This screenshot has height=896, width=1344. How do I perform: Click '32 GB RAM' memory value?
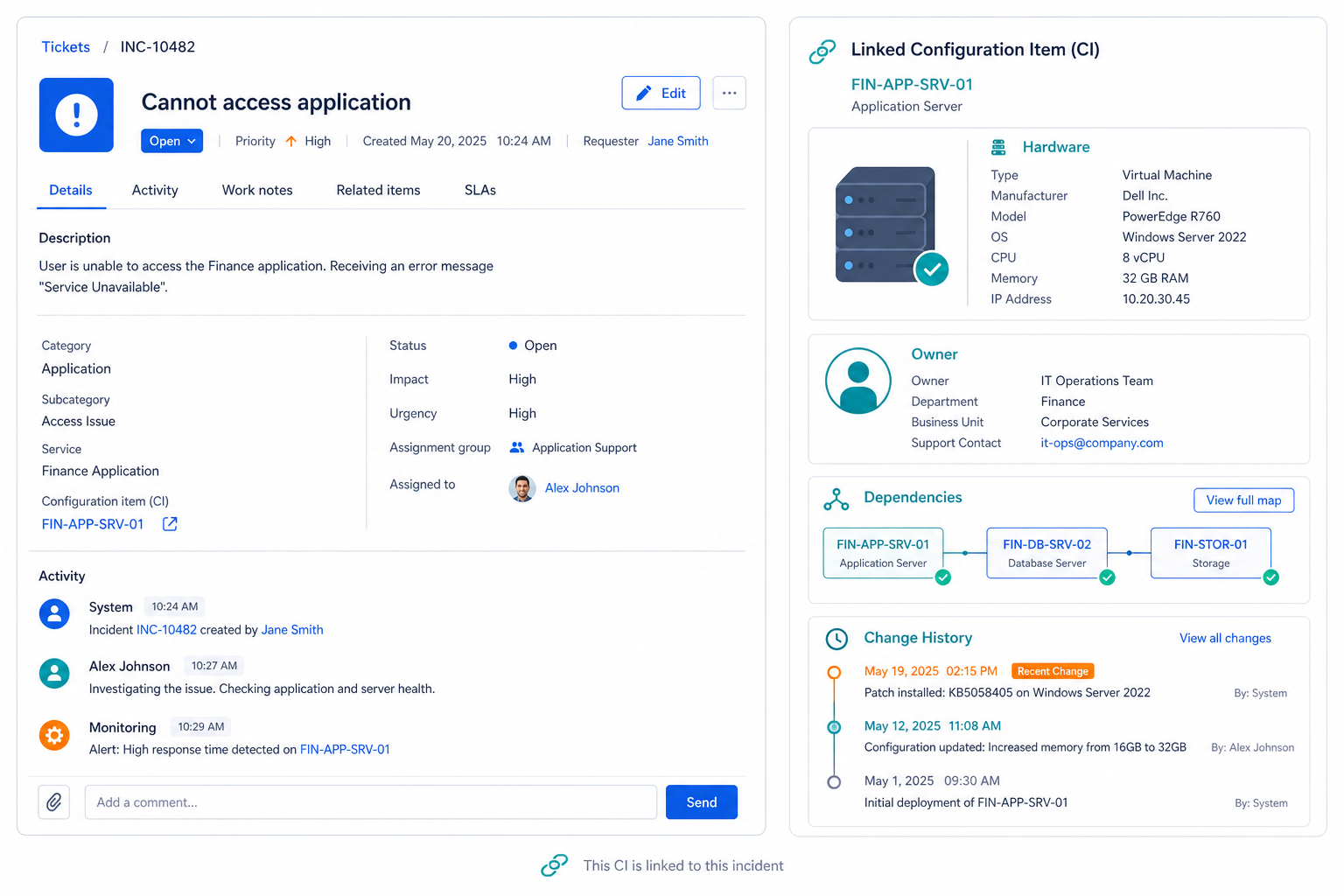(1155, 278)
